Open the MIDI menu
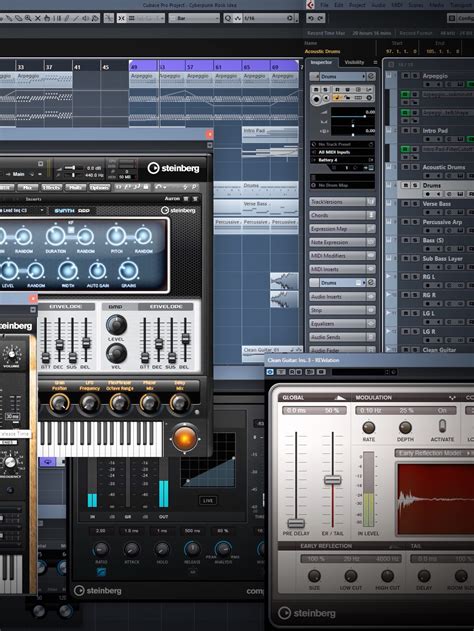The height and width of the screenshot is (631, 474). point(397,5)
